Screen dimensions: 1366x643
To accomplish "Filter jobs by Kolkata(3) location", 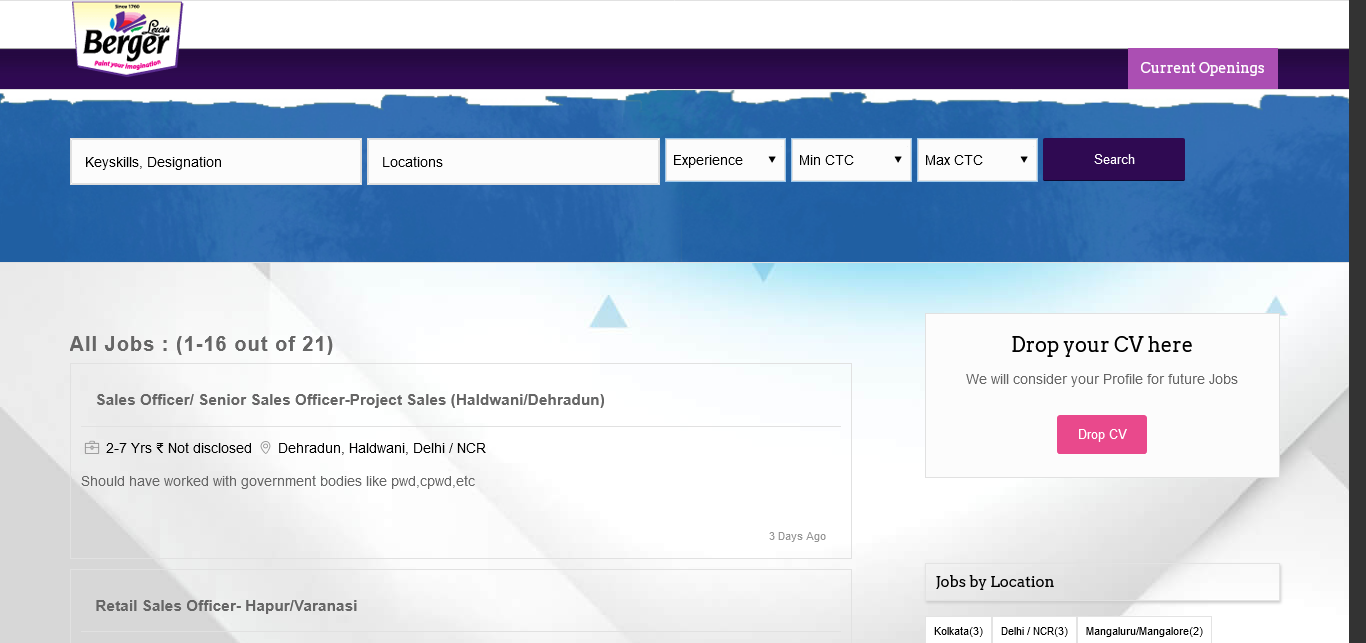I will [x=958, y=631].
